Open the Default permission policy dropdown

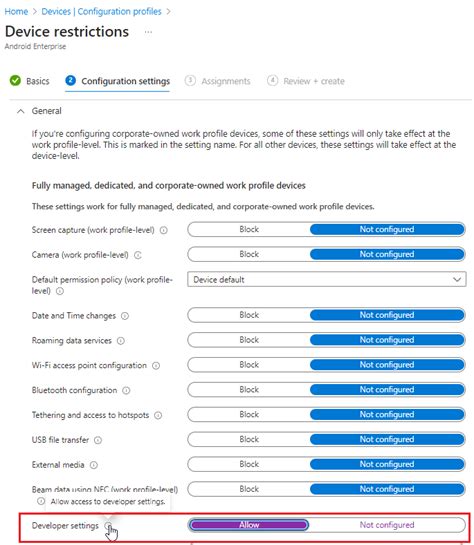click(327, 279)
